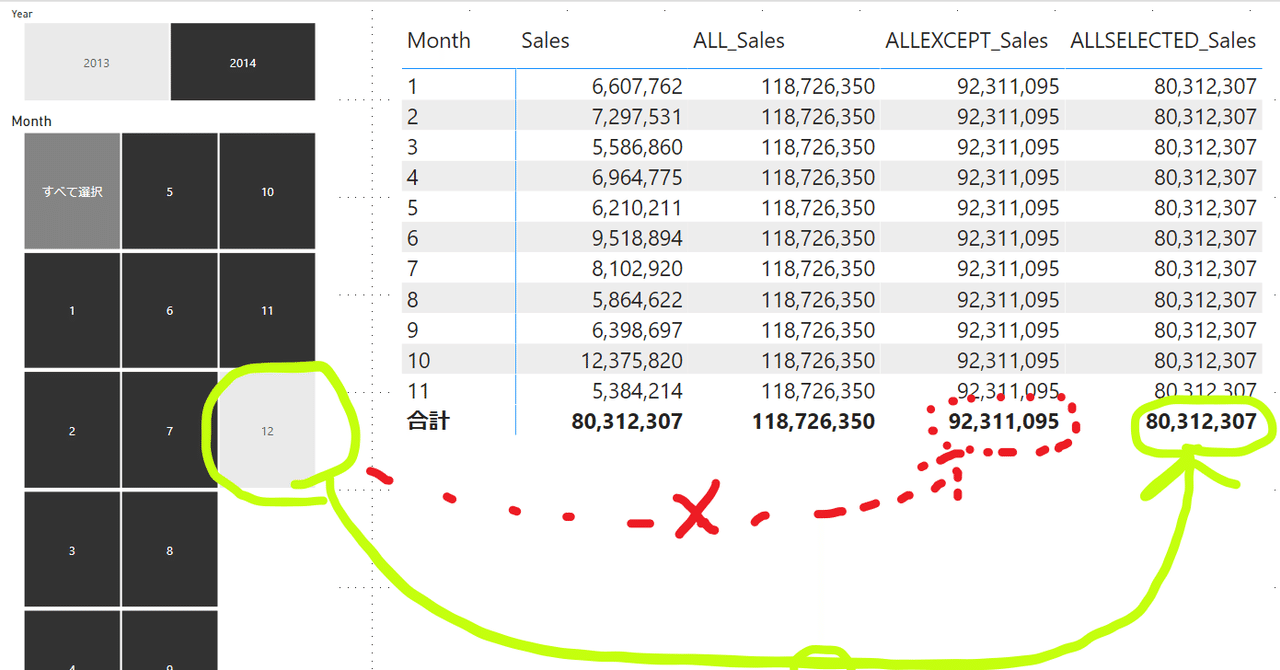This screenshot has width=1280, height=670.
Task: Select month 8 in the Month slicer
Action: (x=169, y=550)
